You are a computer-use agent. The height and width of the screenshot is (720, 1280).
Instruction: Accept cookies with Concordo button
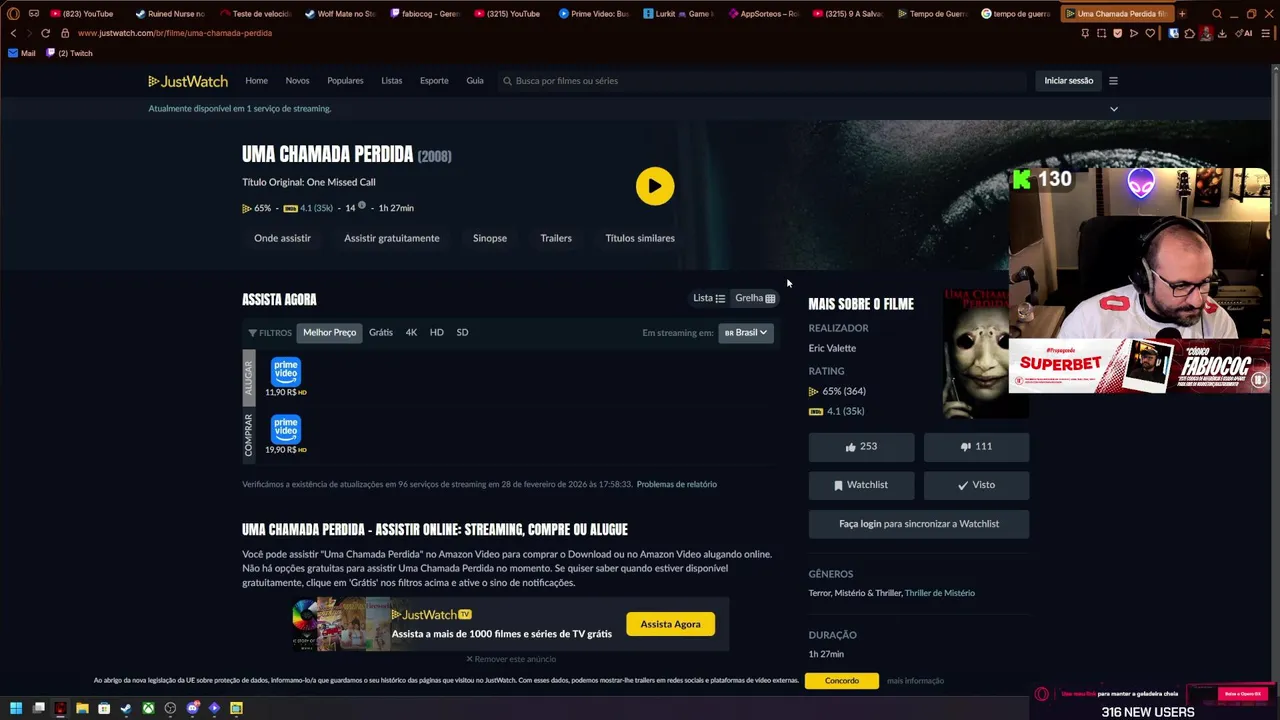point(841,681)
